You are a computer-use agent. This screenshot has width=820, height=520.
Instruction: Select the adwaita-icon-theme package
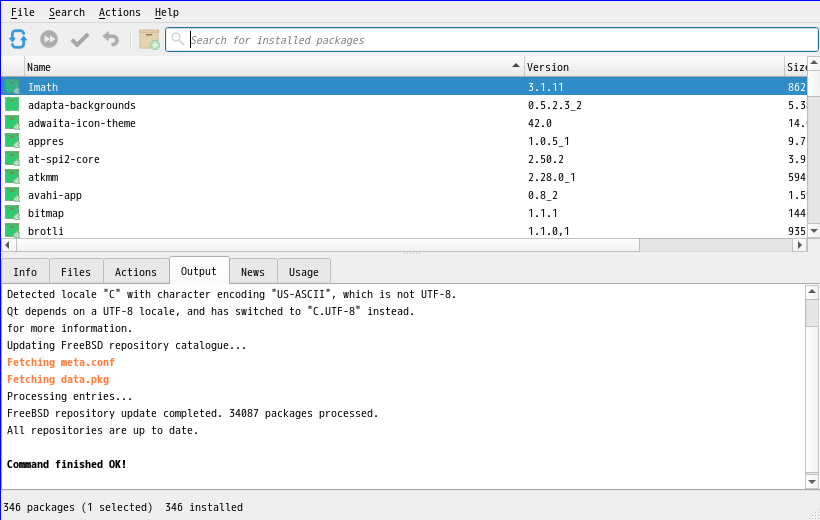tap(404, 123)
